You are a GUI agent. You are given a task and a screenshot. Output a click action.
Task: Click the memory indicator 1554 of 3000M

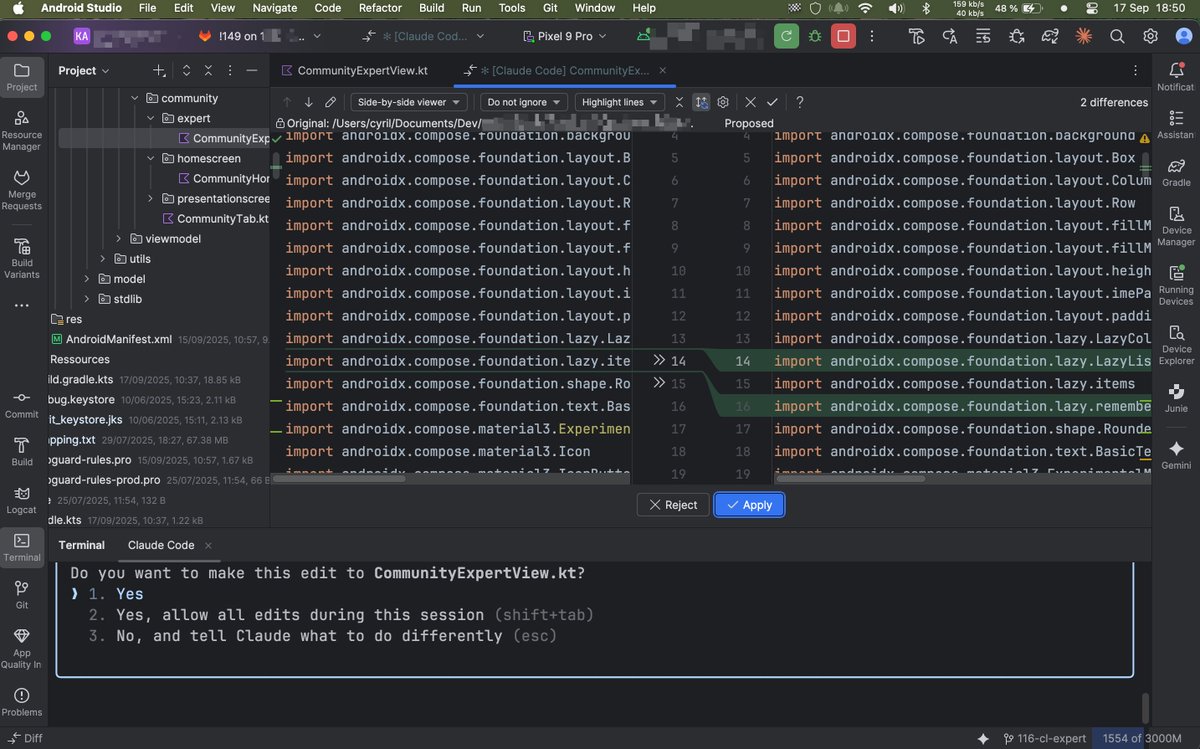click(x=1141, y=738)
